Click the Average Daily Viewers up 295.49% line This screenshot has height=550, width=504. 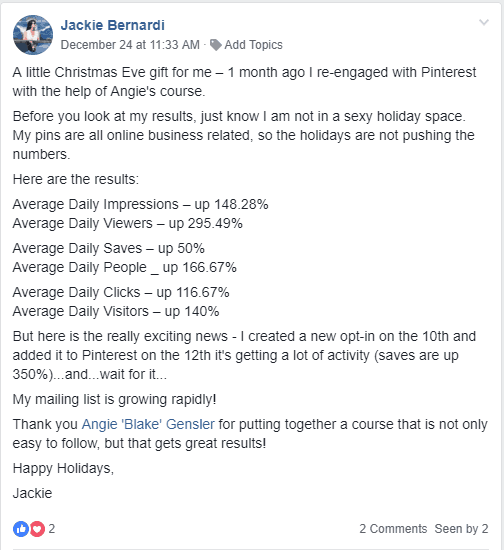tap(128, 223)
